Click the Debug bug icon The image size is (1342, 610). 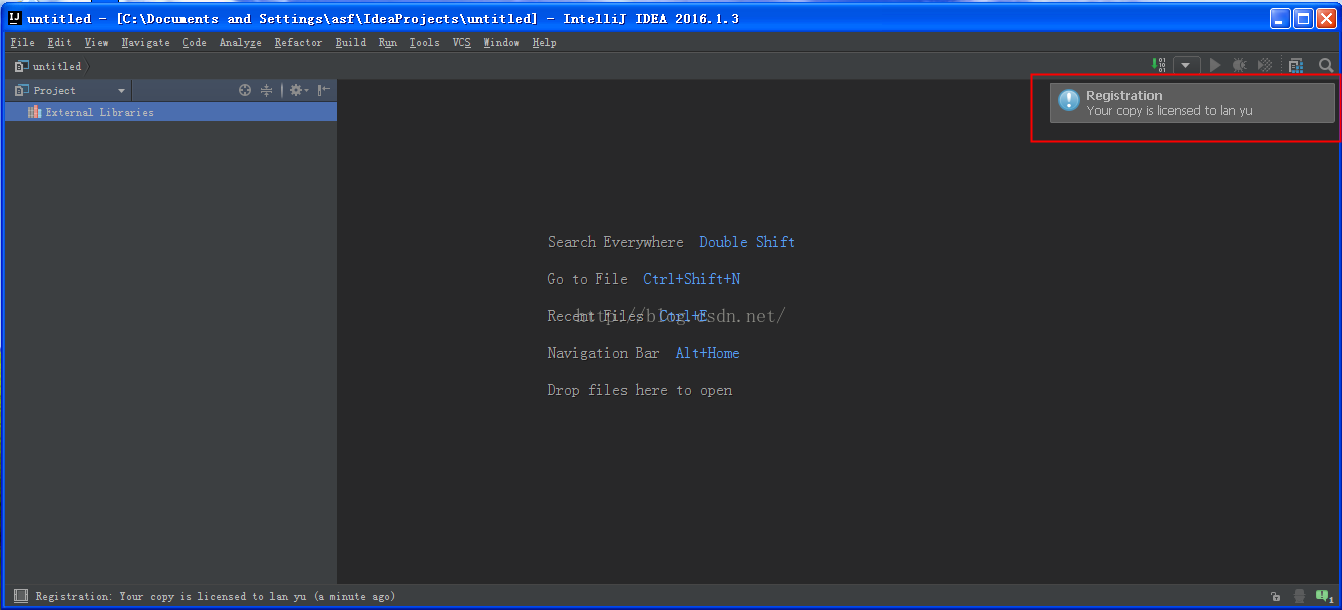click(1240, 65)
